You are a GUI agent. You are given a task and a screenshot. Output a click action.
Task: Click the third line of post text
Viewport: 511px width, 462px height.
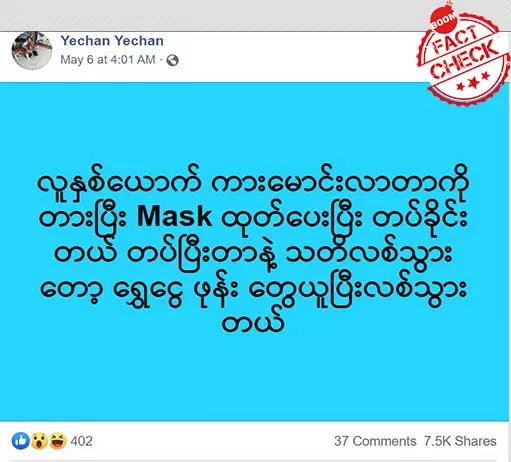tap(253, 253)
